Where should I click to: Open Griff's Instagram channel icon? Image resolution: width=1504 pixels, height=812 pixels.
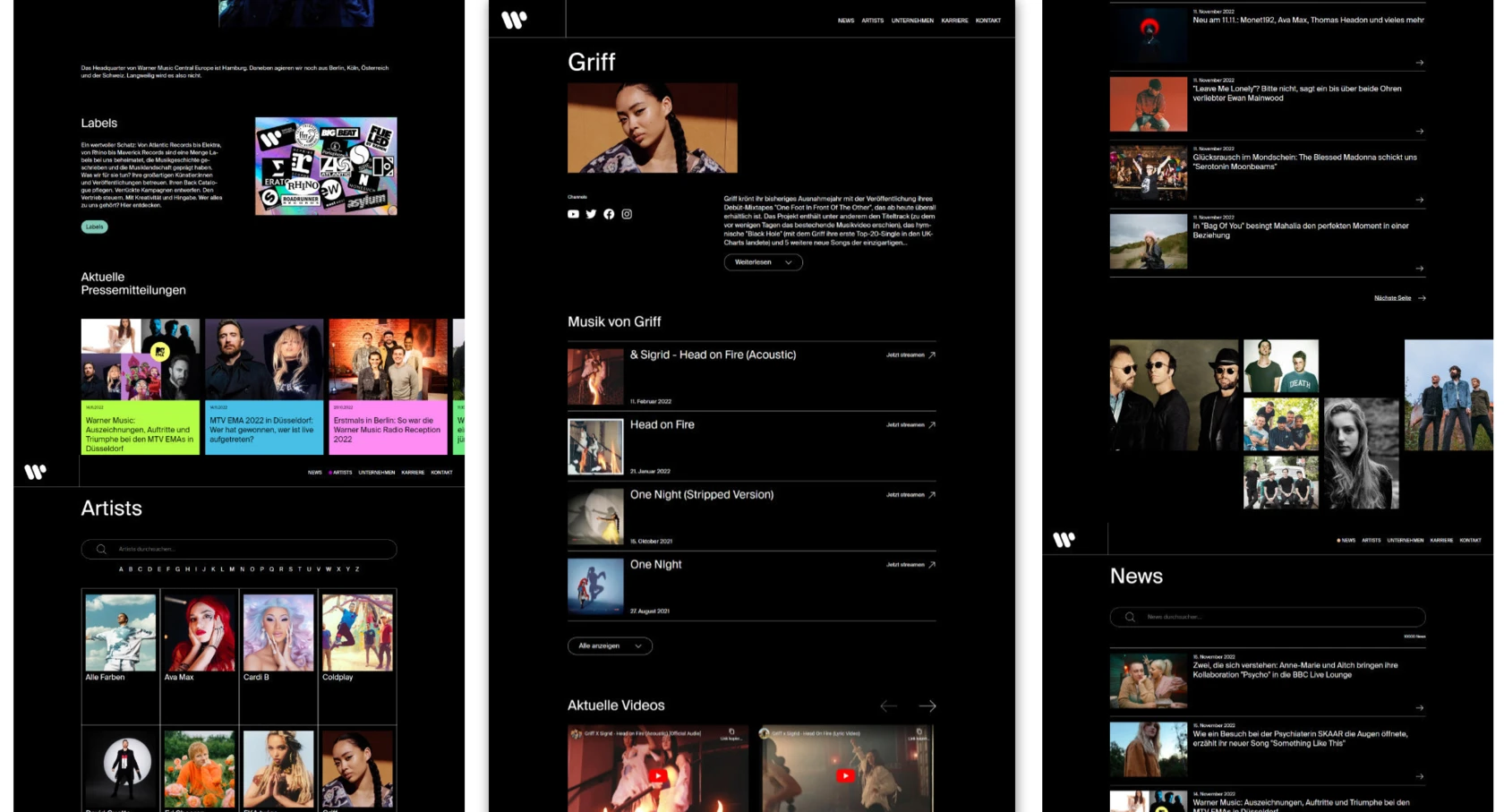coord(627,214)
